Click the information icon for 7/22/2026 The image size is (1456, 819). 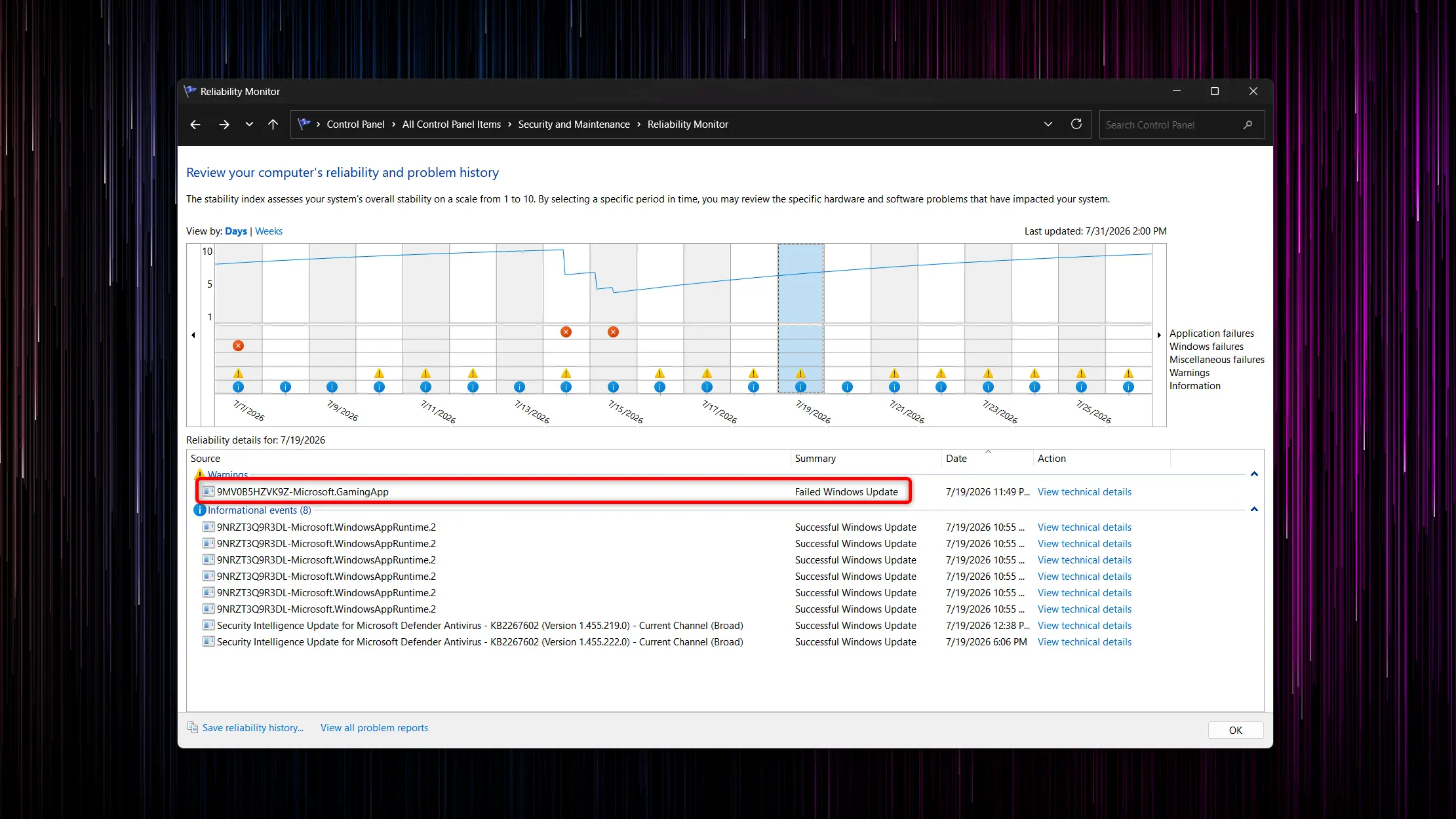tap(941, 387)
